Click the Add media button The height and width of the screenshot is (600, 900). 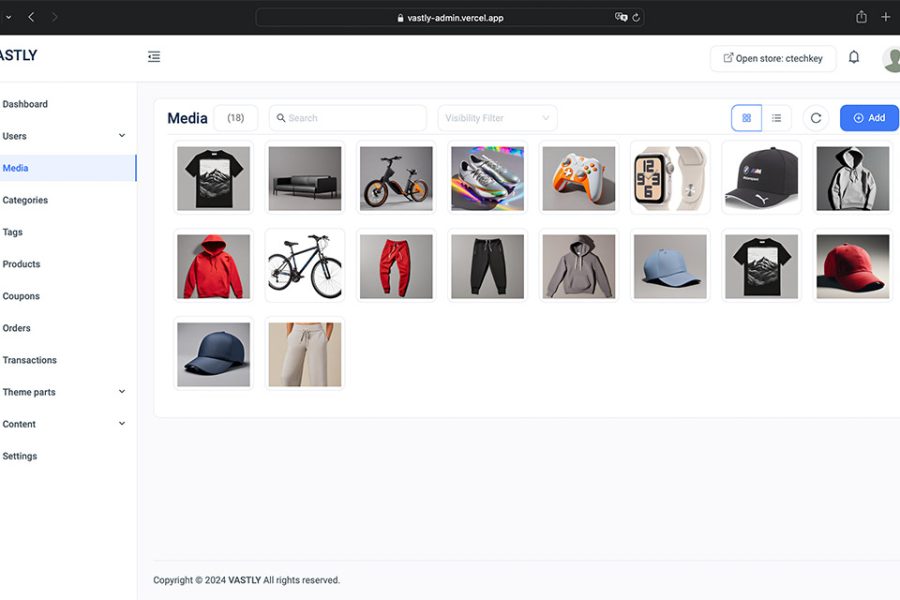(x=869, y=118)
